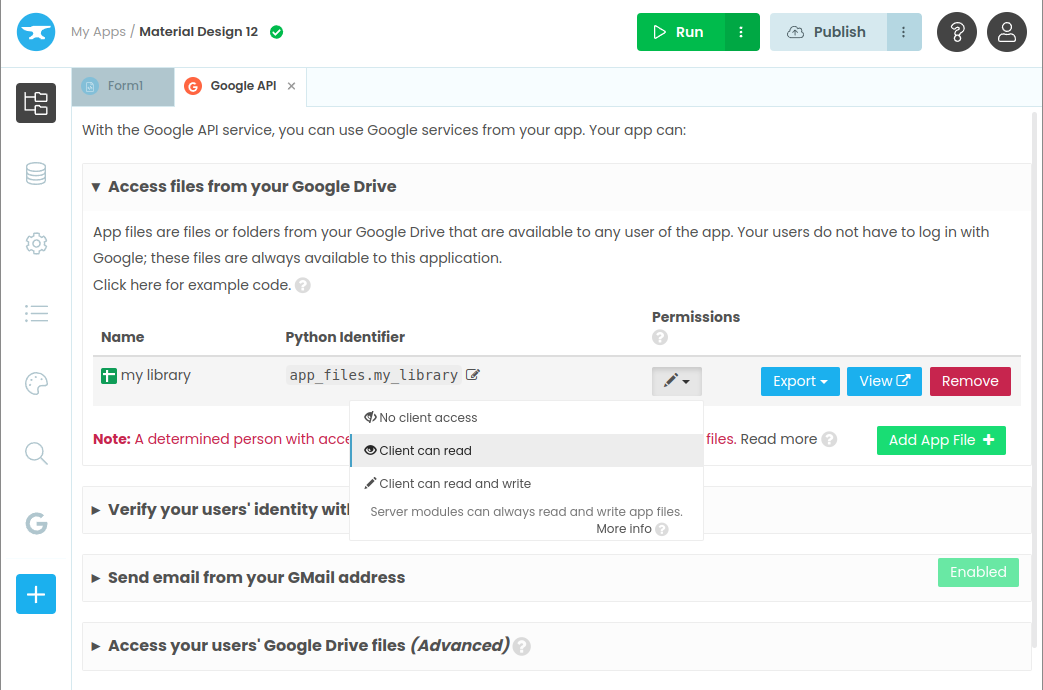Open the App Browser sidebar icon
Screen dimensions: 1043x690
36,103
